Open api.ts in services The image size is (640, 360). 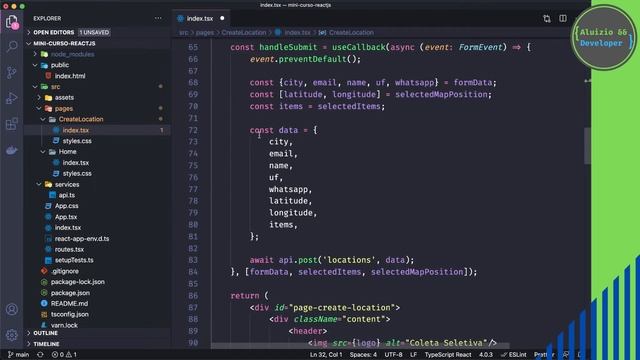(67, 195)
